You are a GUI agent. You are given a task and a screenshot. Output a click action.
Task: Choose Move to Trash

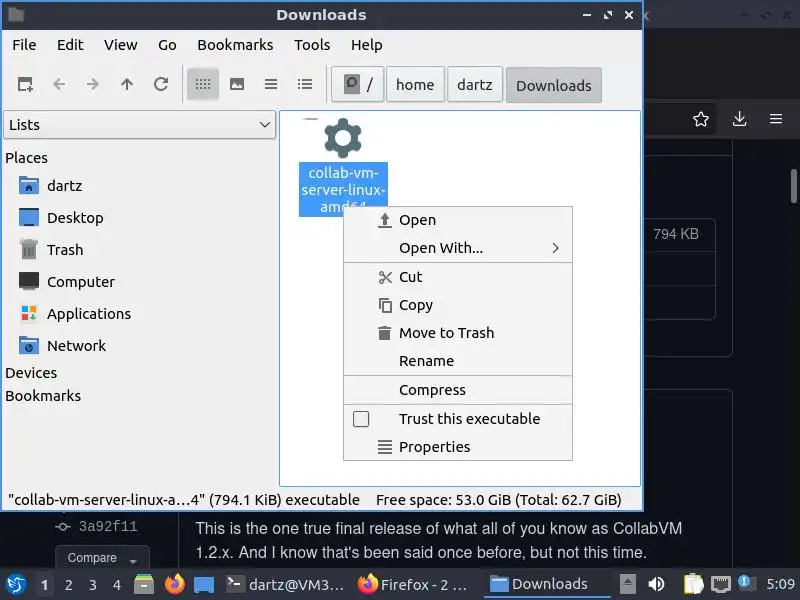coord(458,333)
